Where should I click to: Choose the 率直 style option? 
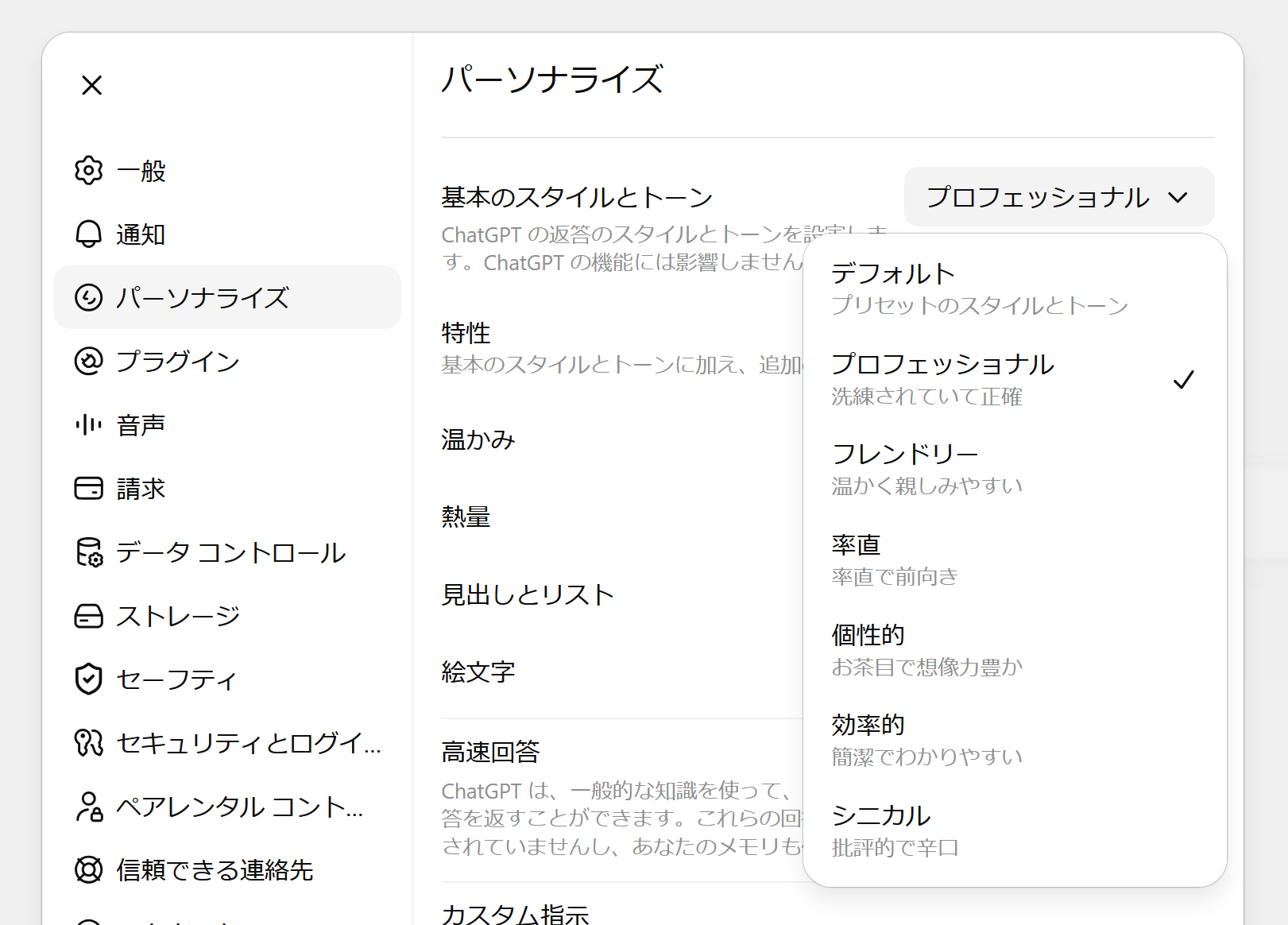point(1015,559)
